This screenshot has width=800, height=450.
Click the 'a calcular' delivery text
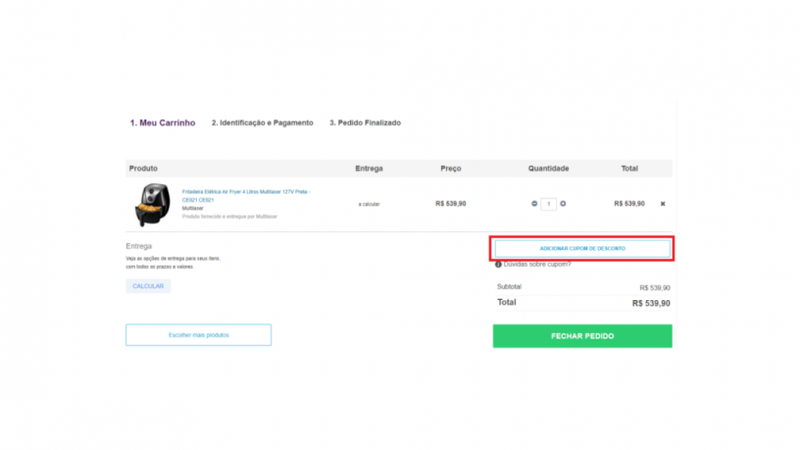pyautogui.click(x=369, y=204)
